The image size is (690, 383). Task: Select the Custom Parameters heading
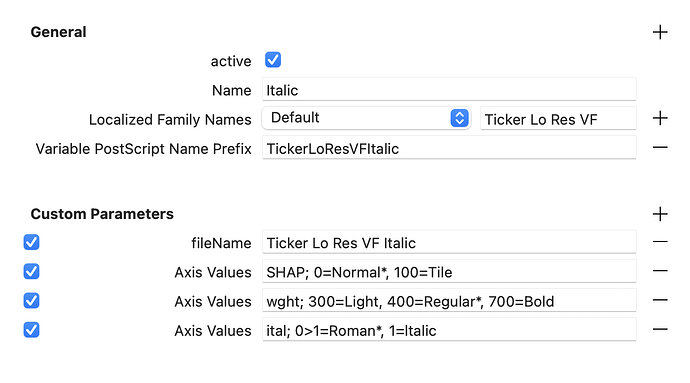(x=102, y=214)
